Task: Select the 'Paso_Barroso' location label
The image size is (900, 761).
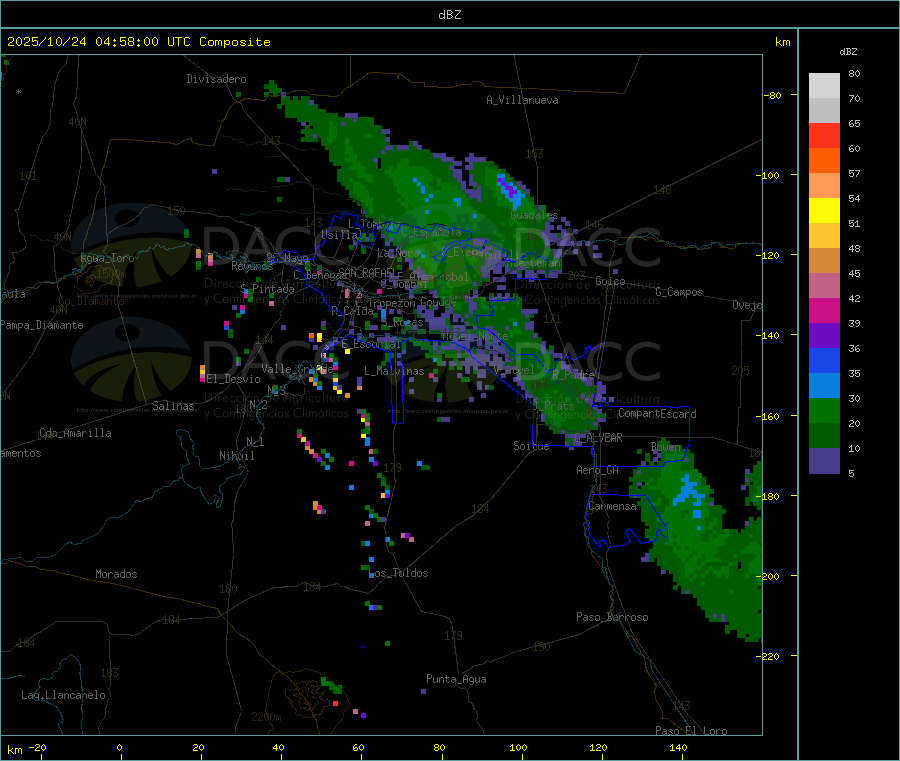Action: pos(612,617)
